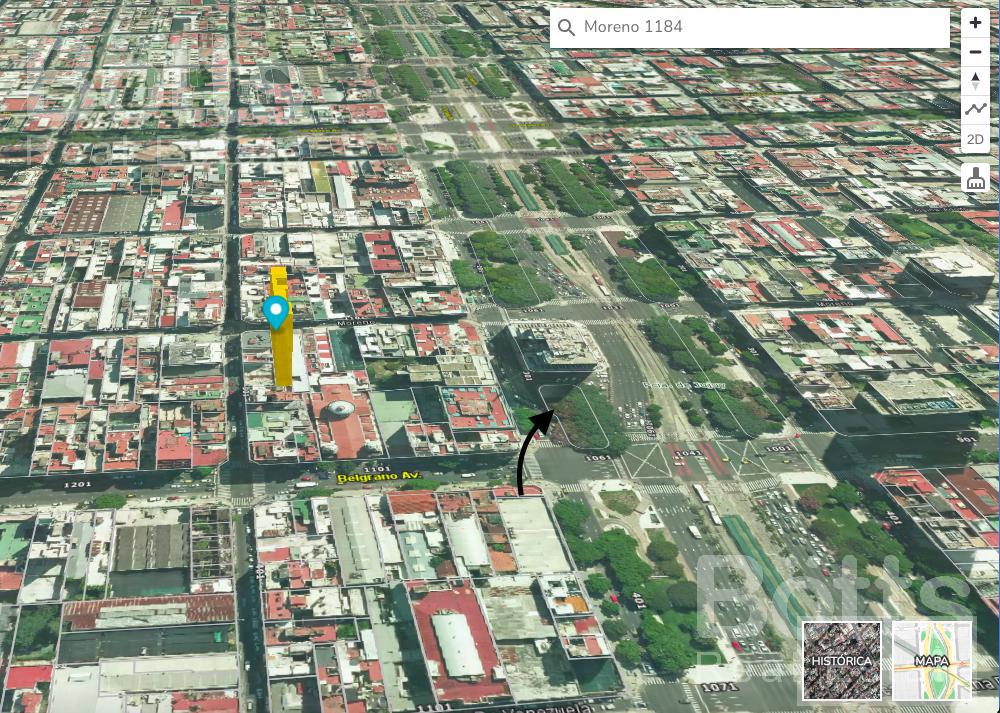Focus the address search field showing Moreno 1184

coord(749,27)
